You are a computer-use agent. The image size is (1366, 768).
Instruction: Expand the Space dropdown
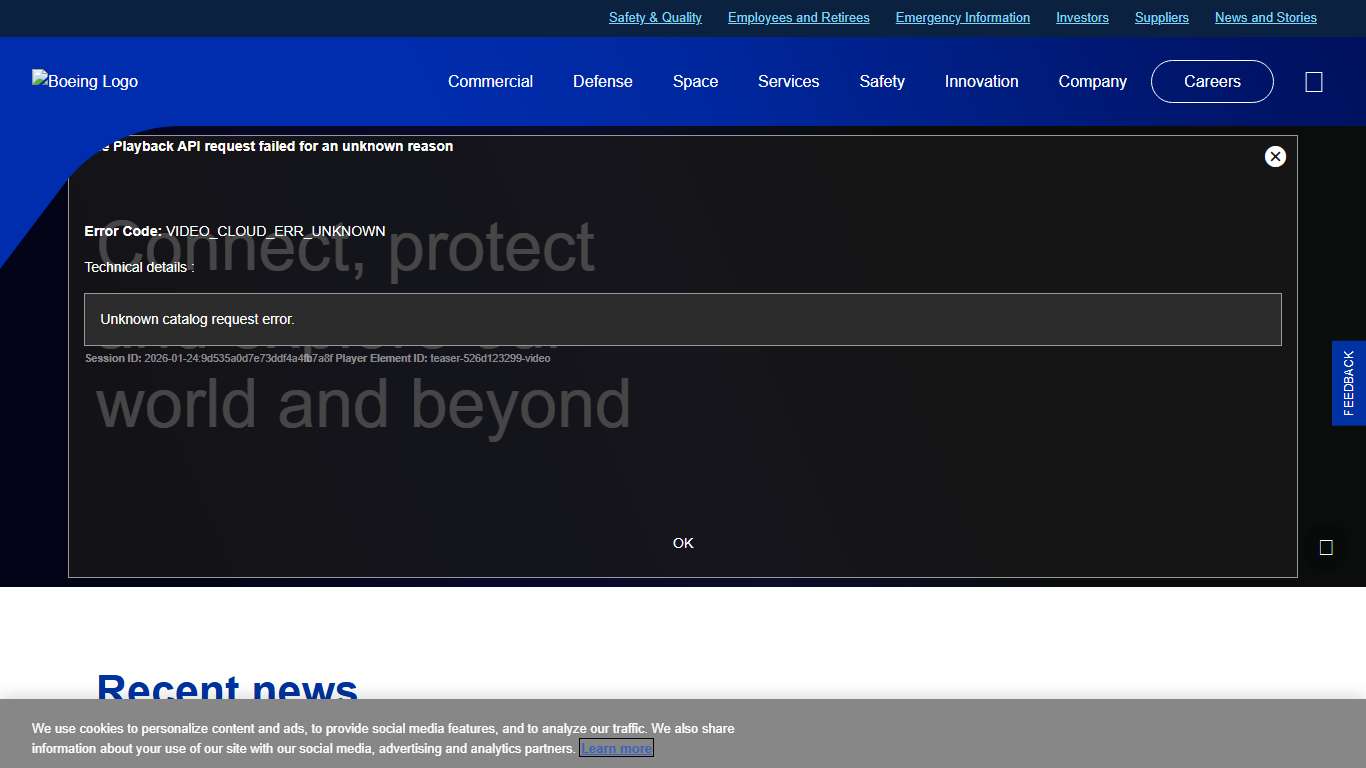point(695,81)
